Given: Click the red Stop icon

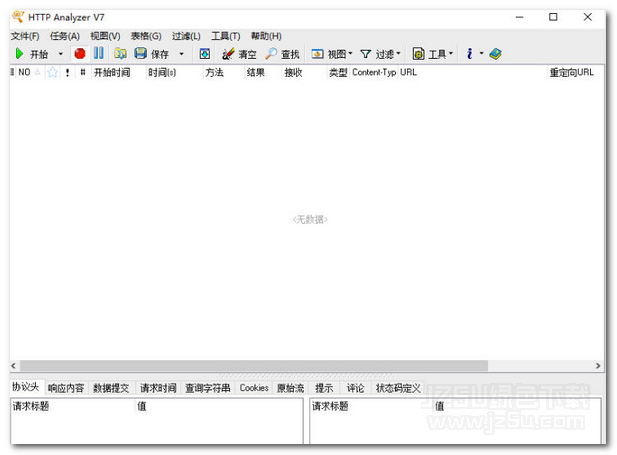Looking at the screenshot, I should 80,54.
